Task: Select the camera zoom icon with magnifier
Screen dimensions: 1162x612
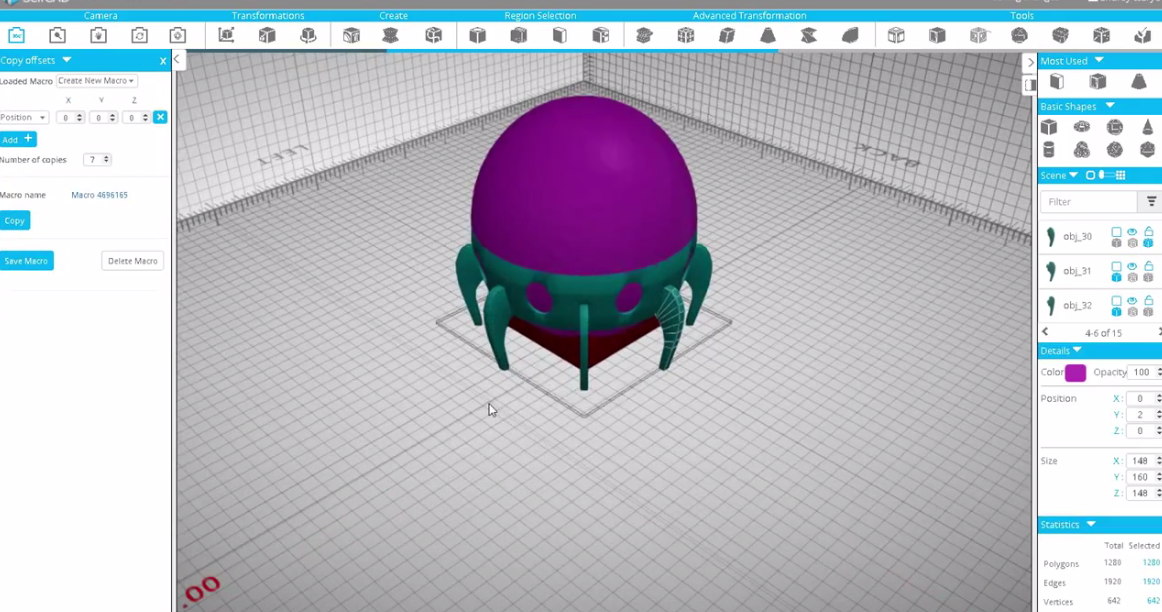Action: click(x=57, y=35)
